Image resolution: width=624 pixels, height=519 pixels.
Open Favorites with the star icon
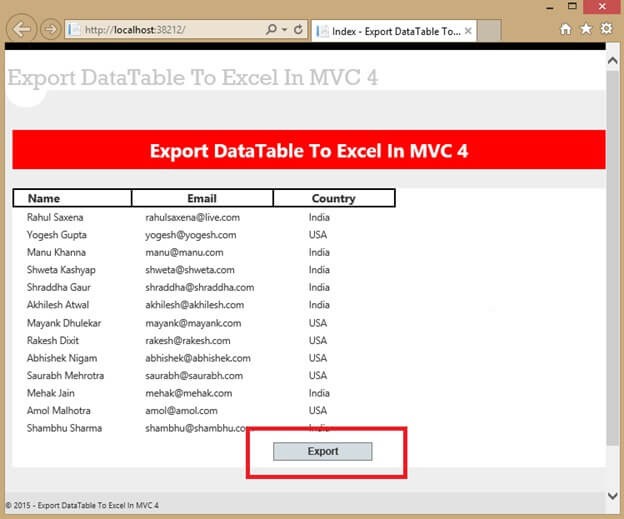coord(586,29)
